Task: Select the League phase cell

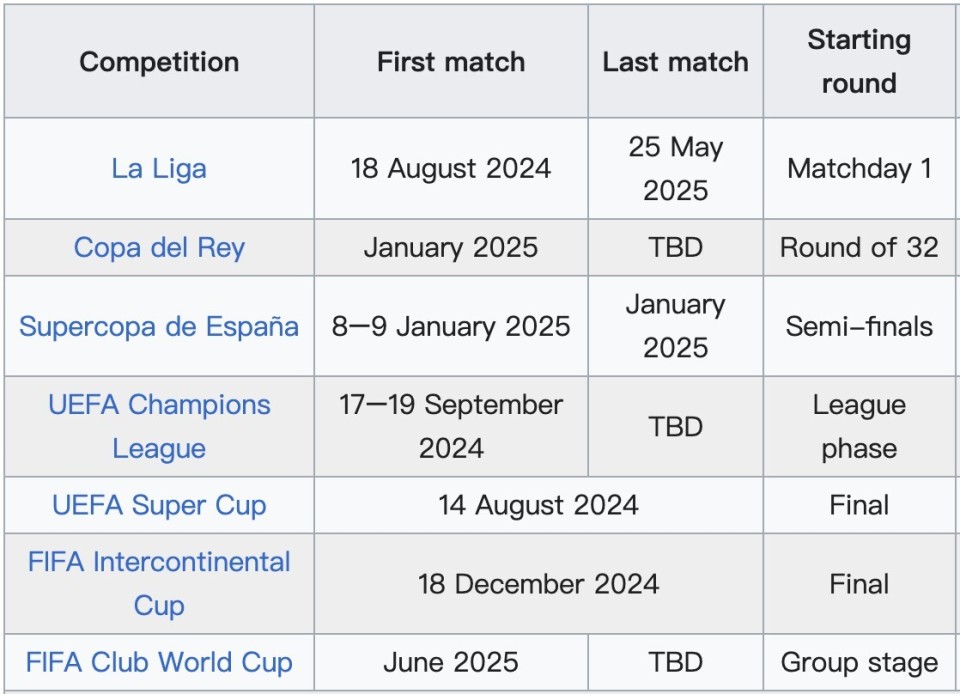Action: [x=859, y=426]
